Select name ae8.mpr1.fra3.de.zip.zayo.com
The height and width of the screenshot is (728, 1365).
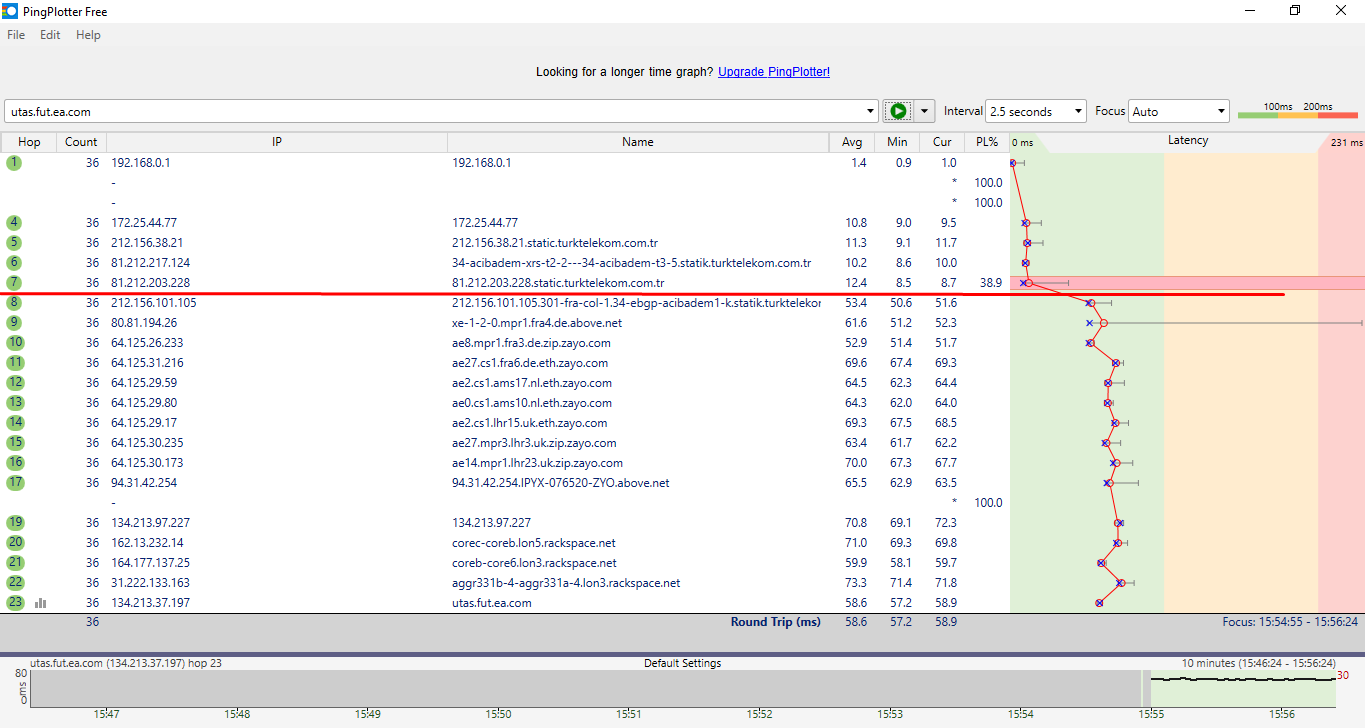(532, 342)
